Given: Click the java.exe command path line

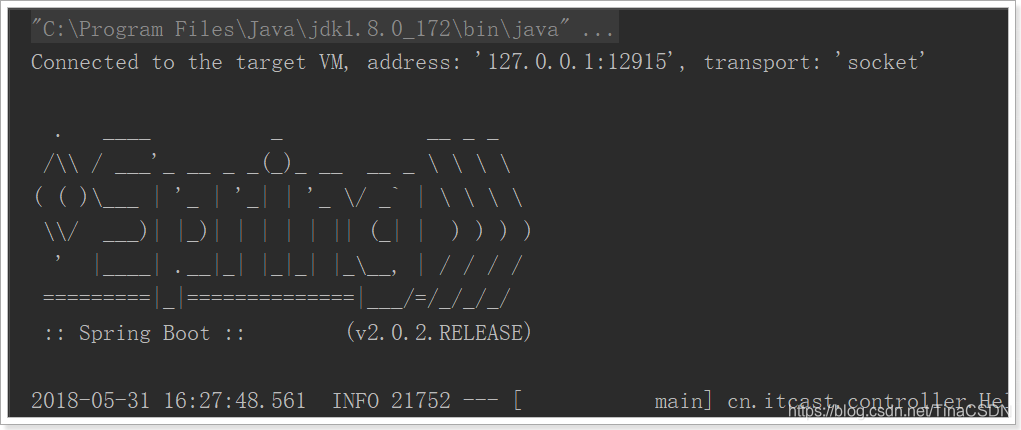Looking at the screenshot, I should [322, 29].
